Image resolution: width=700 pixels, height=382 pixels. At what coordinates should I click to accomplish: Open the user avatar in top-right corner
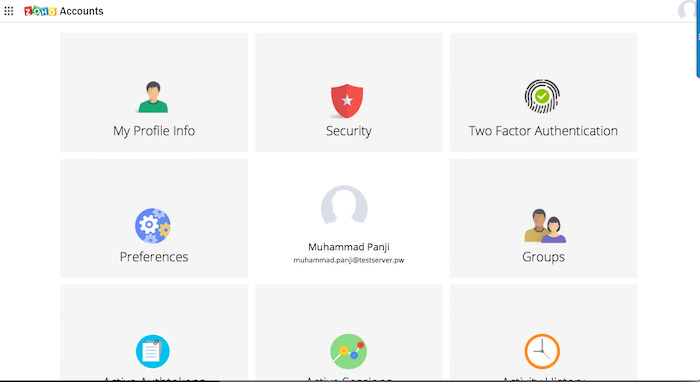click(688, 10)
